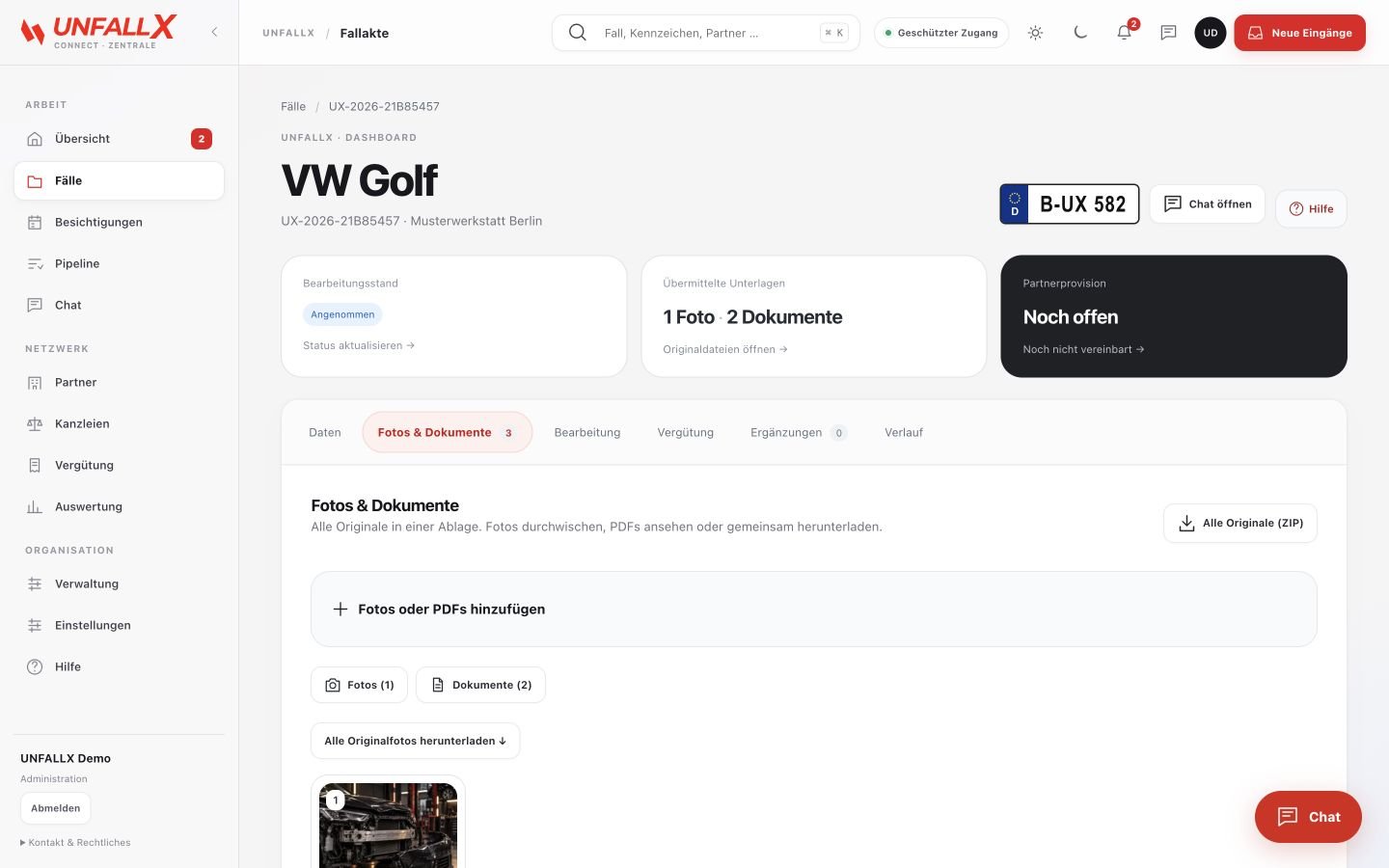Click the Neue Eingänge button
Screen dimensions: 1389x868
1299,33
